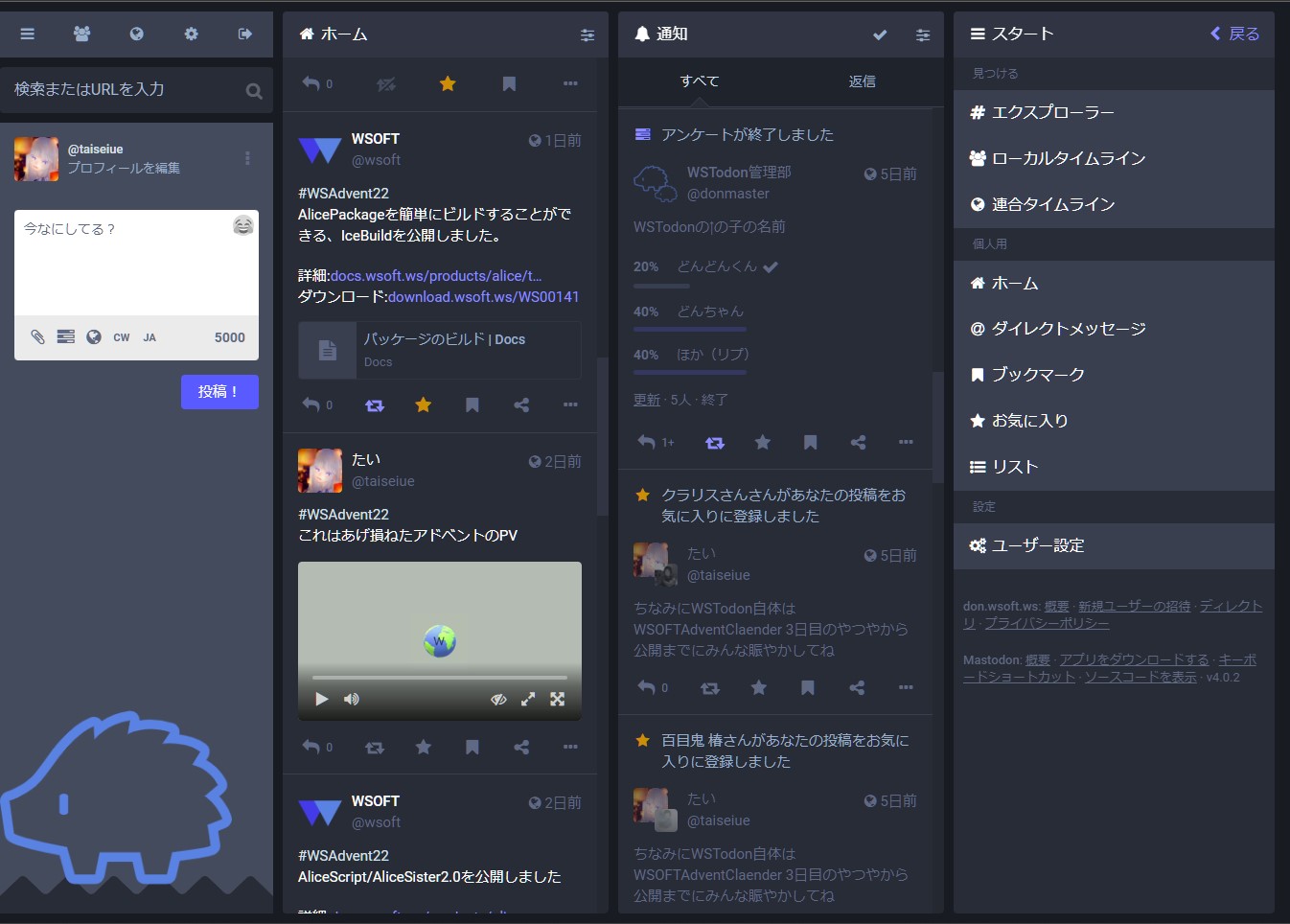Screen dimensions: 1290x924
Task: Open the more options menu on WSOFT's post
Action: pos(570,404)
